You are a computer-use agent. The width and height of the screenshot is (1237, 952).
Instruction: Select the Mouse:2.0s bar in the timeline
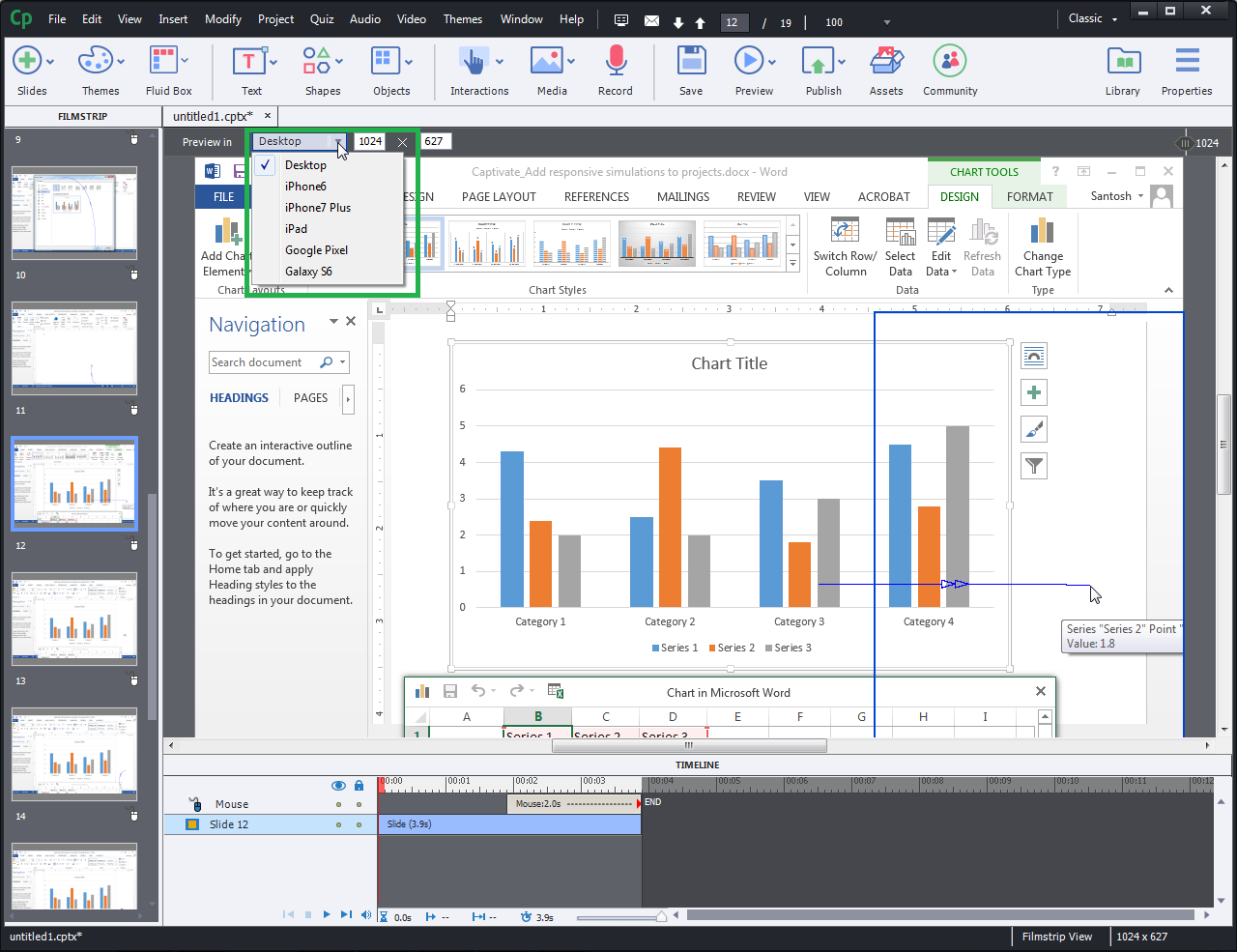[x=574, y=804]
